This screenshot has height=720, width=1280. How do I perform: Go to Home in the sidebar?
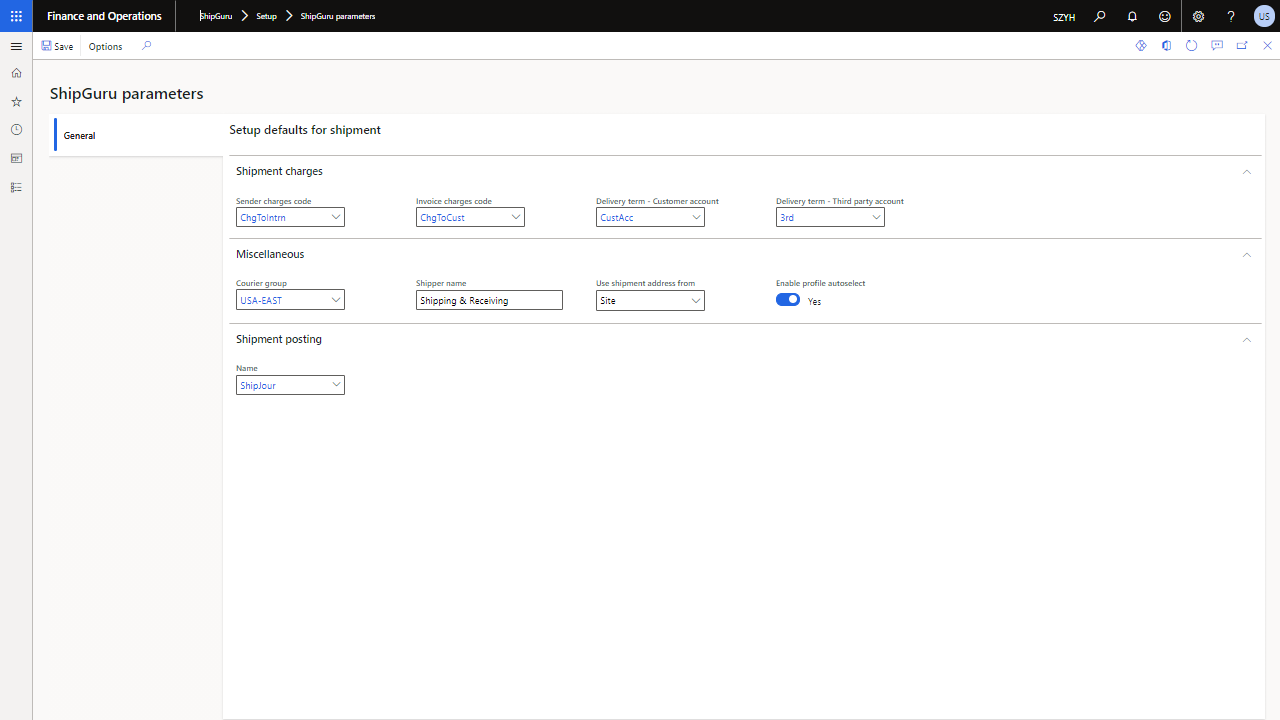pos(16,73)
